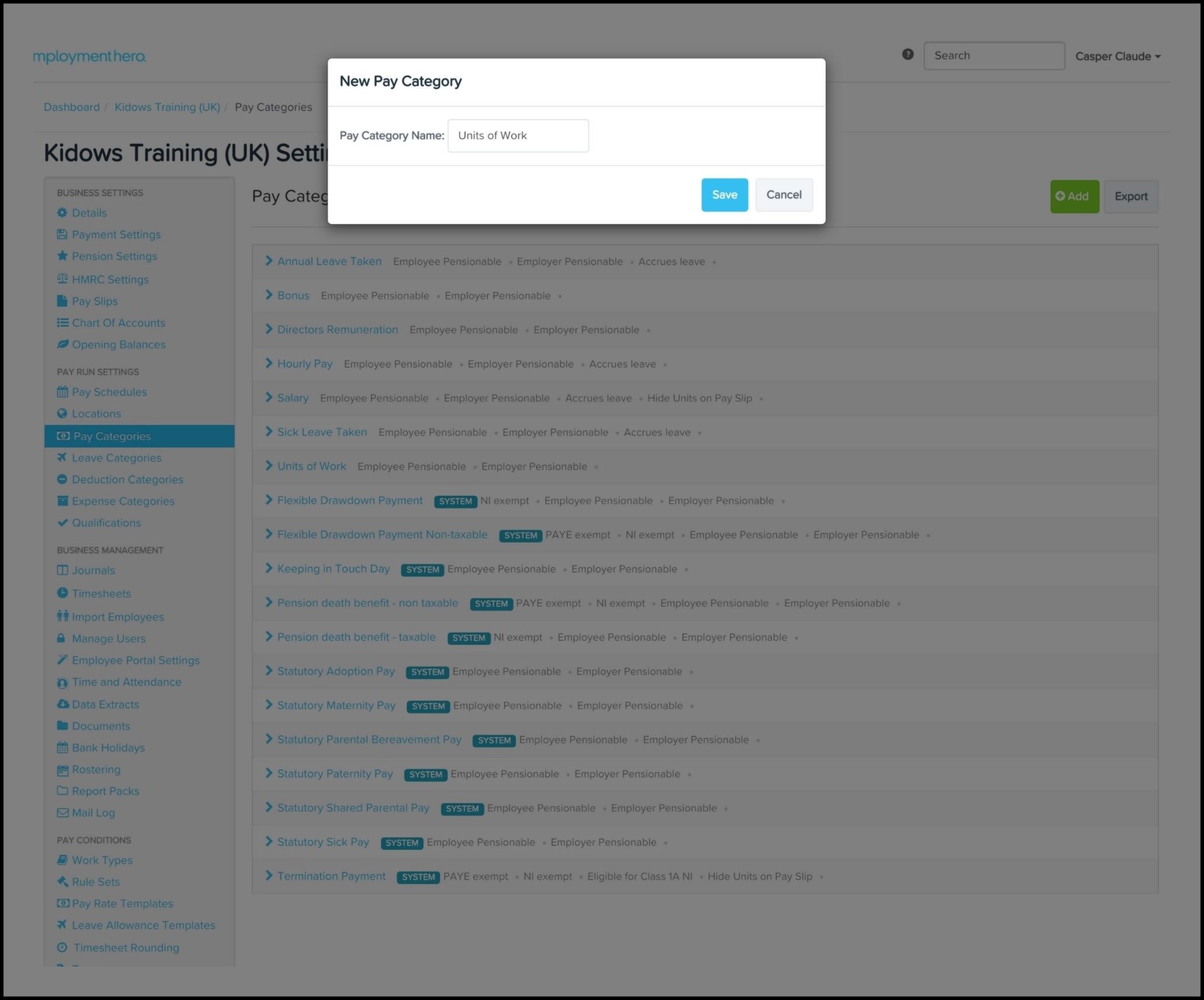Click the Search box in header
Screen dimensions: 1204x1000
click(994, 56)
